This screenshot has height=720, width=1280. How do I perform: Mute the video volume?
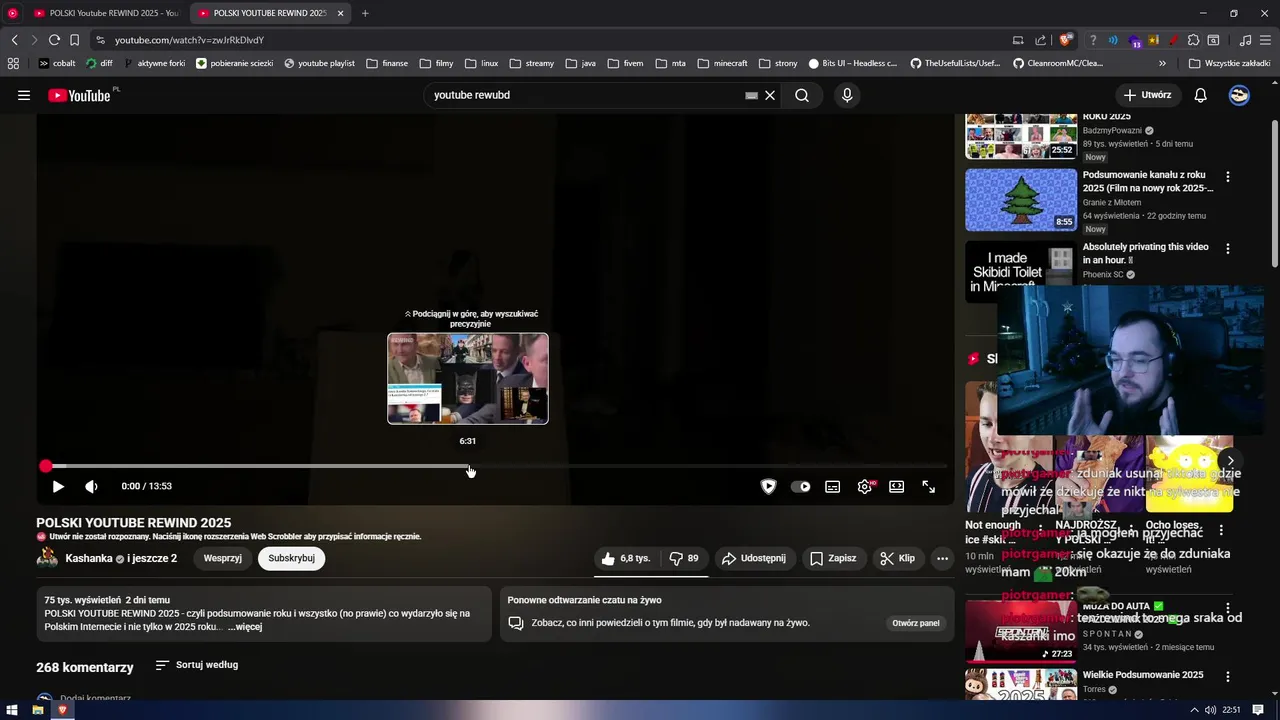pos(91,486)
